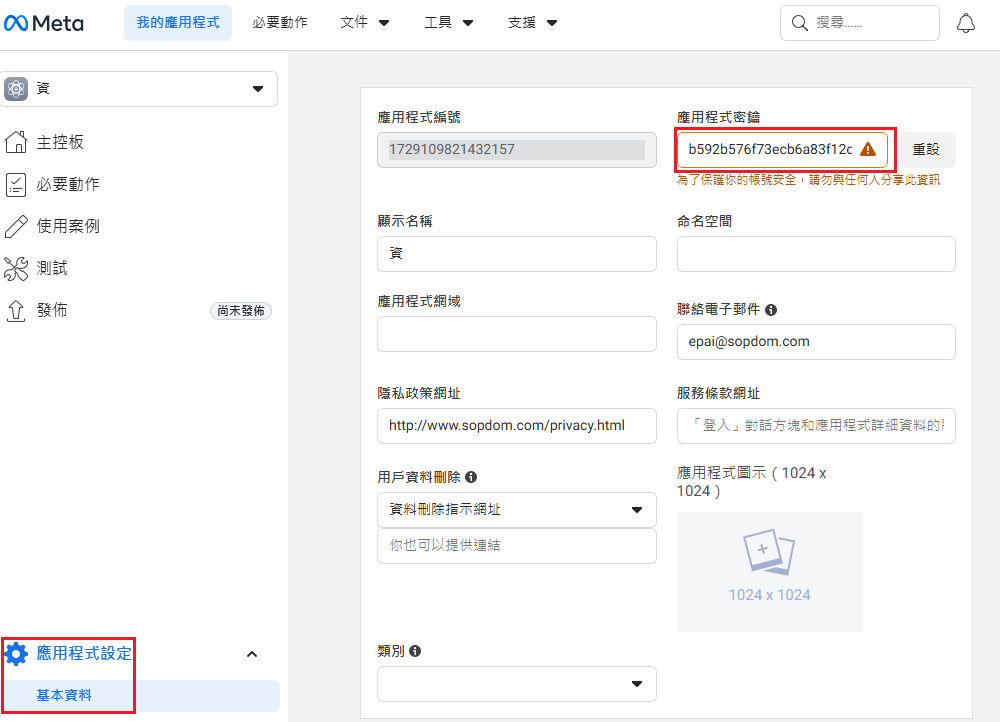Click the search magnifier icon

[x=799, y=23]
